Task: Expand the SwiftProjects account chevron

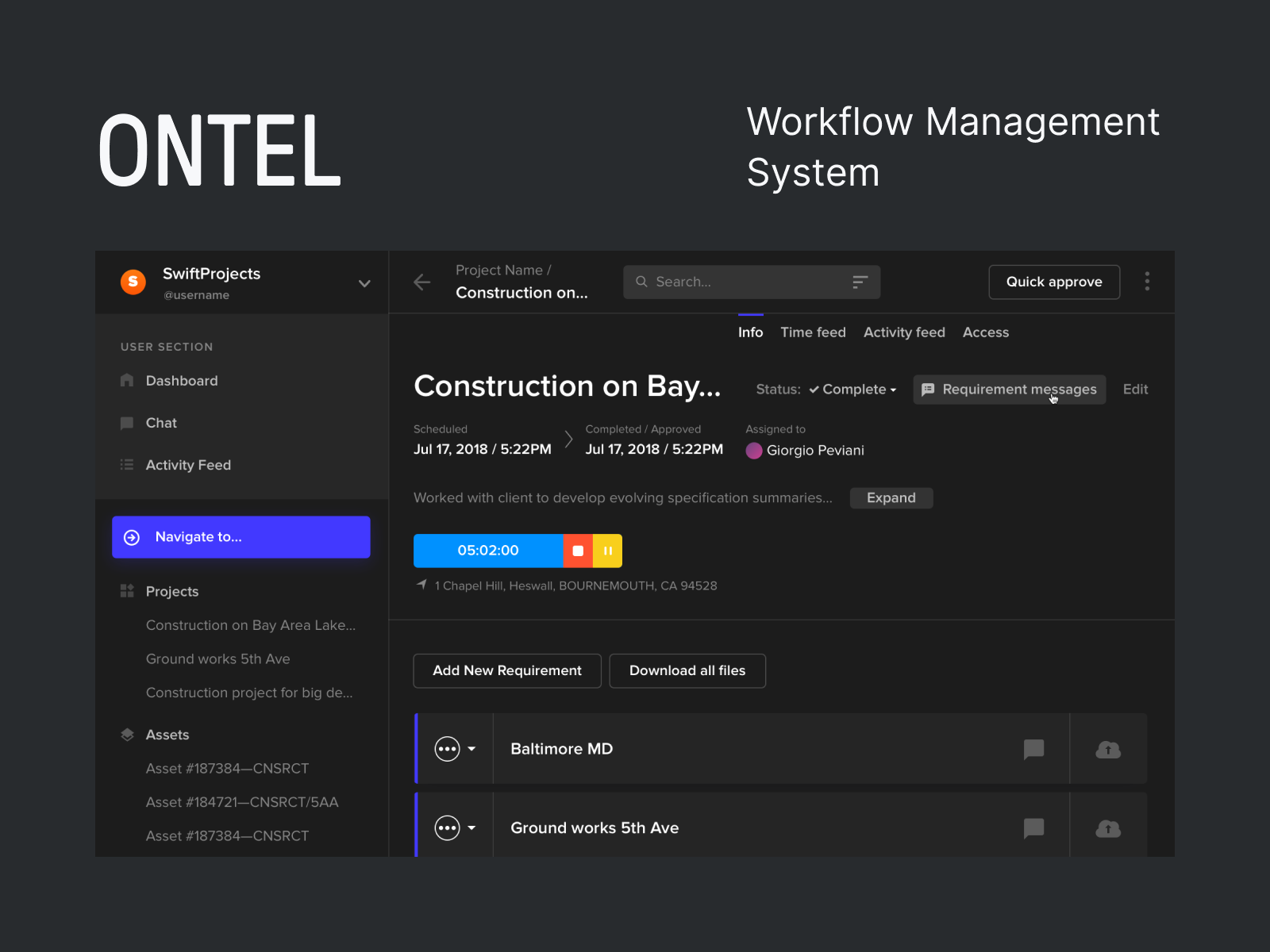Action: coord(364,283)
